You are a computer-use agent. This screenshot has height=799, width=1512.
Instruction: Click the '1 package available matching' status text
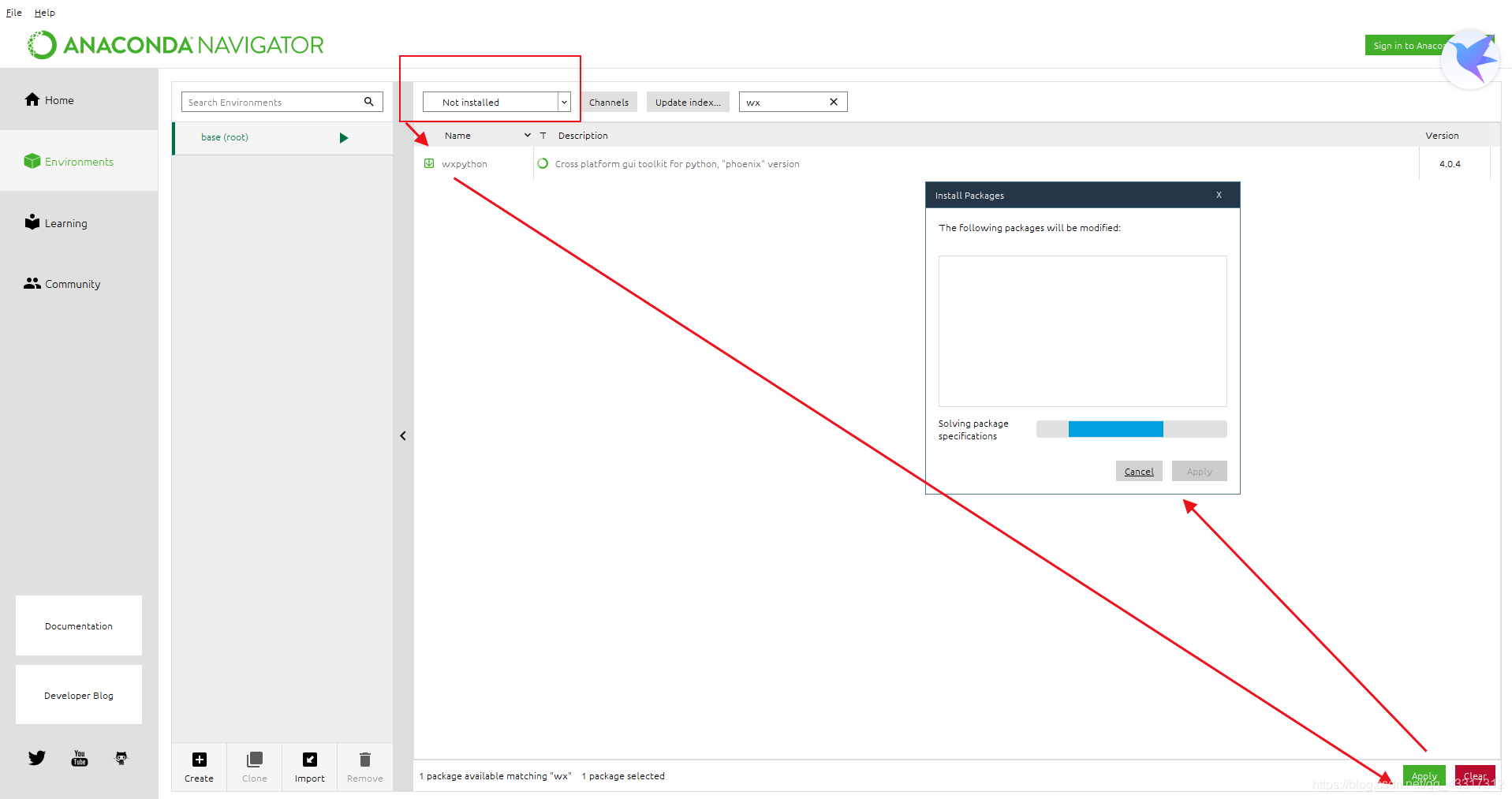[x=495, y=776]
